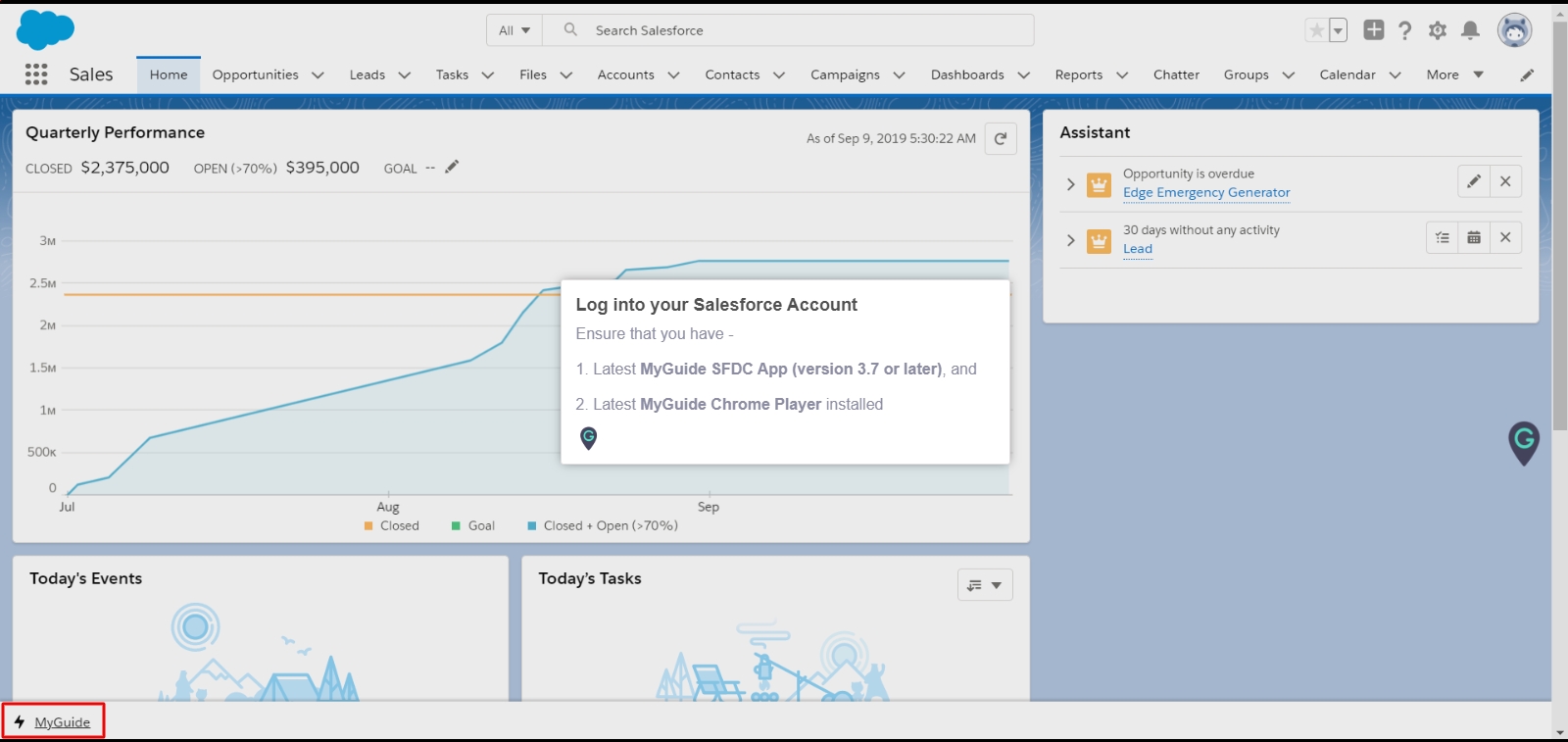The image size is (1568, 742).
Task: Open the Reports tab dropdown chevron
Action: tap(1122, 74)
